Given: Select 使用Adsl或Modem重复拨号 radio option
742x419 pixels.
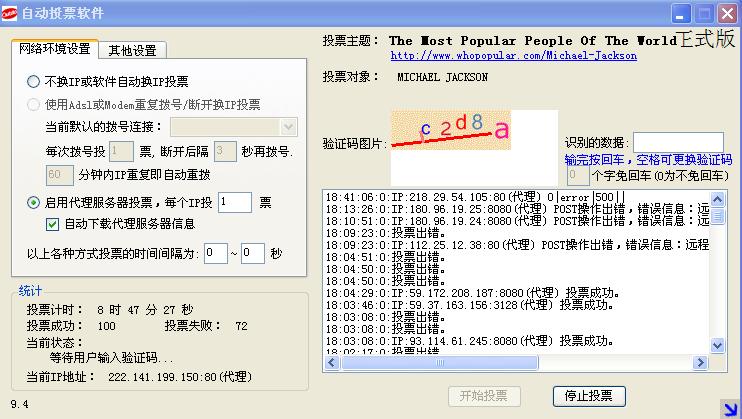Looking at the screenshot, I should 33,105.
